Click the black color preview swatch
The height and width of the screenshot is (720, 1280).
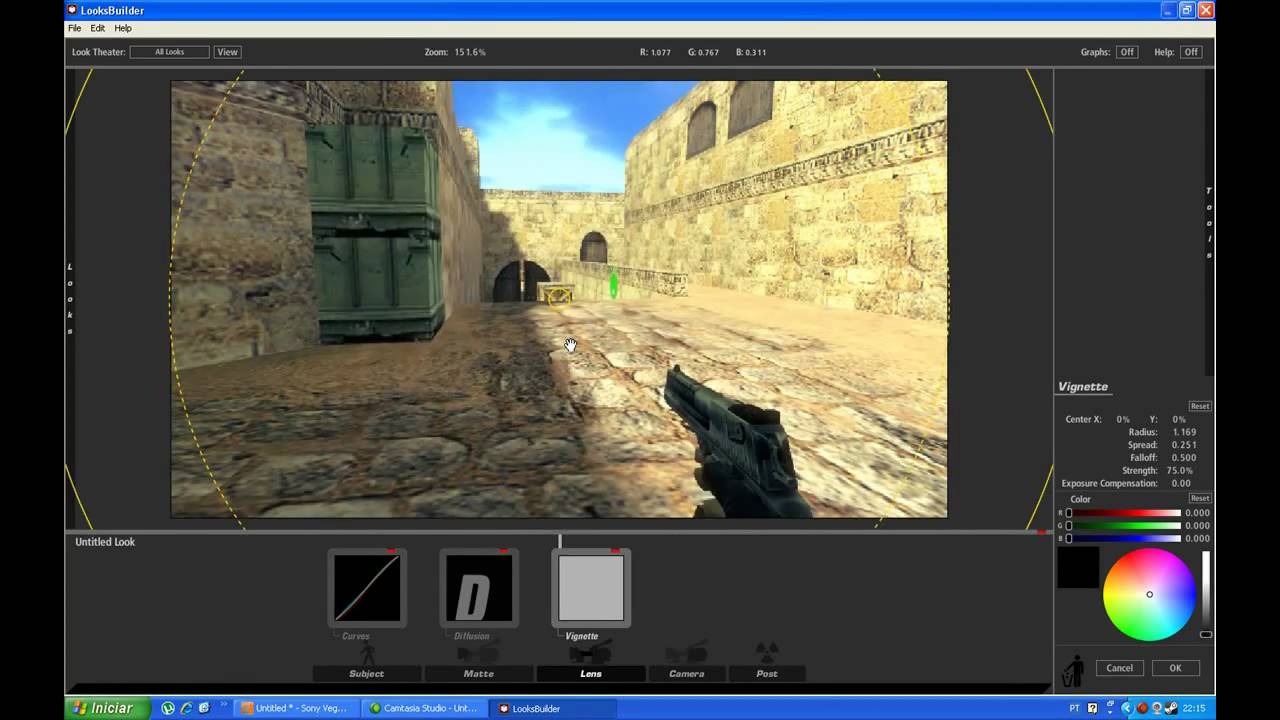click(1078, 567)
